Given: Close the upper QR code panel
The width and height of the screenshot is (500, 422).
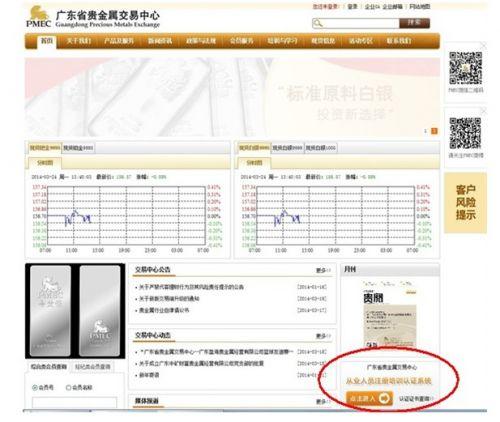Looking at the screenshot, I should click(483, 45).
